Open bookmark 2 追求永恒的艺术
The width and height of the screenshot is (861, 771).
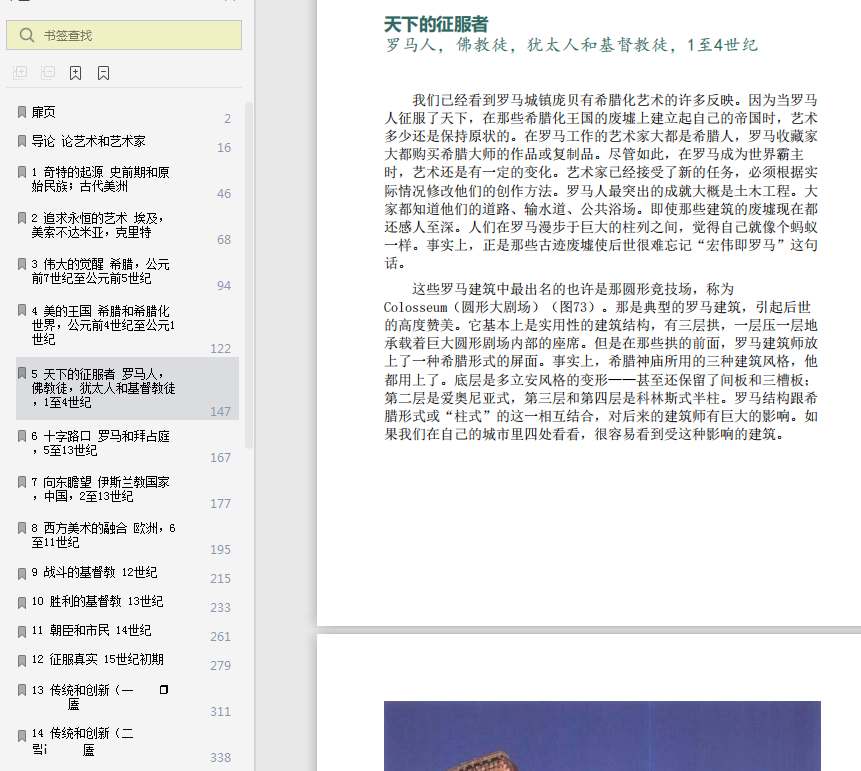coord(98,225)
